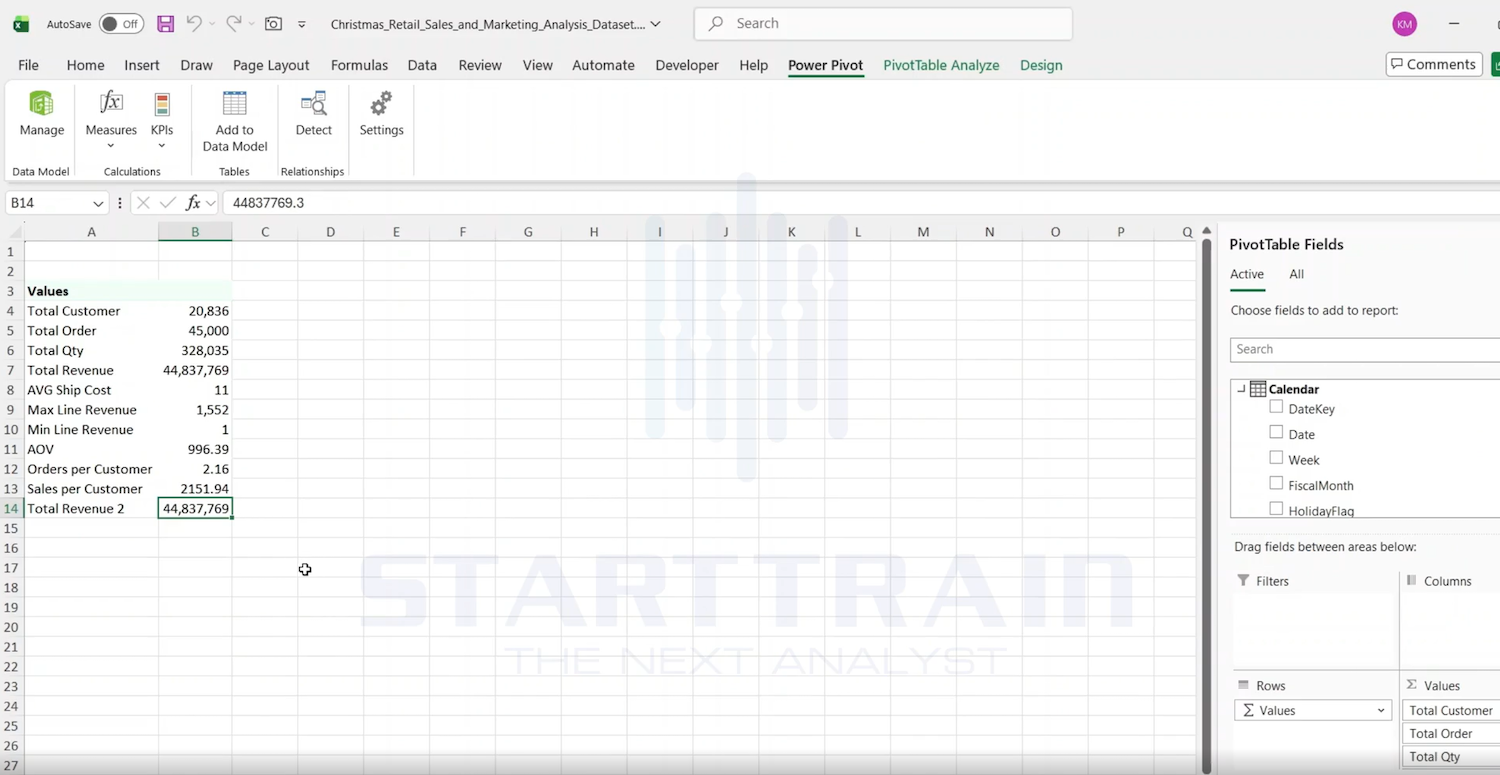Collapse the Calendar table tree node
Screen dimensions: 1500x775
pos(1241,389)
